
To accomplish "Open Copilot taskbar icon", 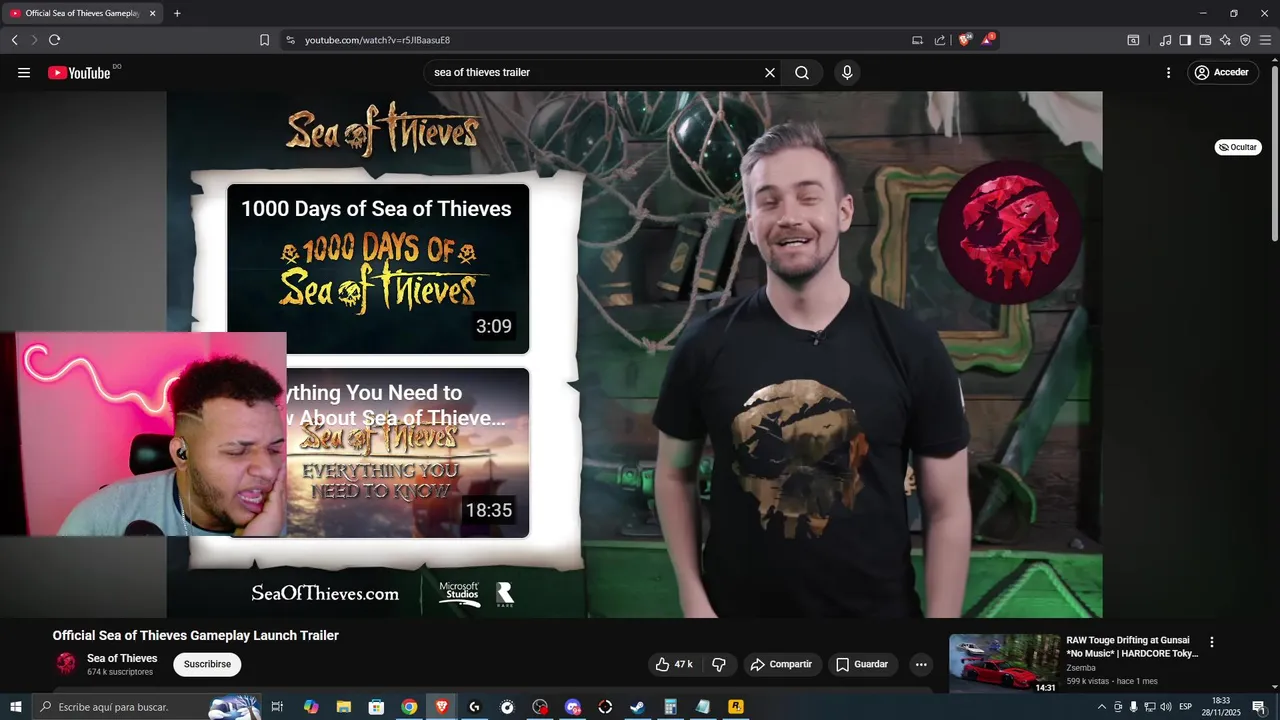I will pos(311,707).
